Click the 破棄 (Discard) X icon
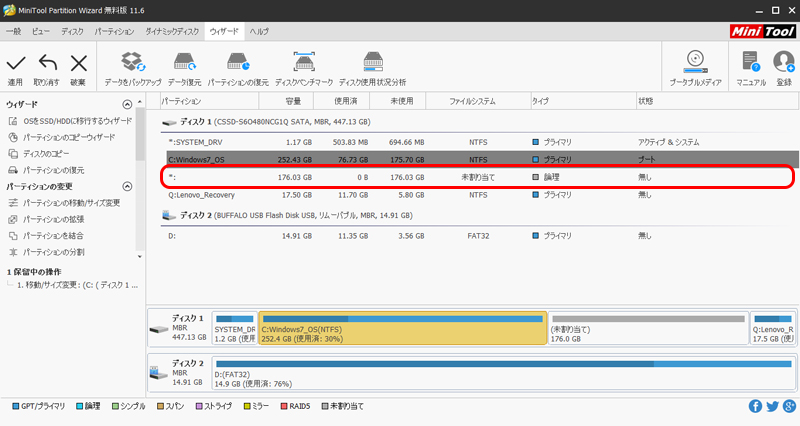 click(79, 64)
